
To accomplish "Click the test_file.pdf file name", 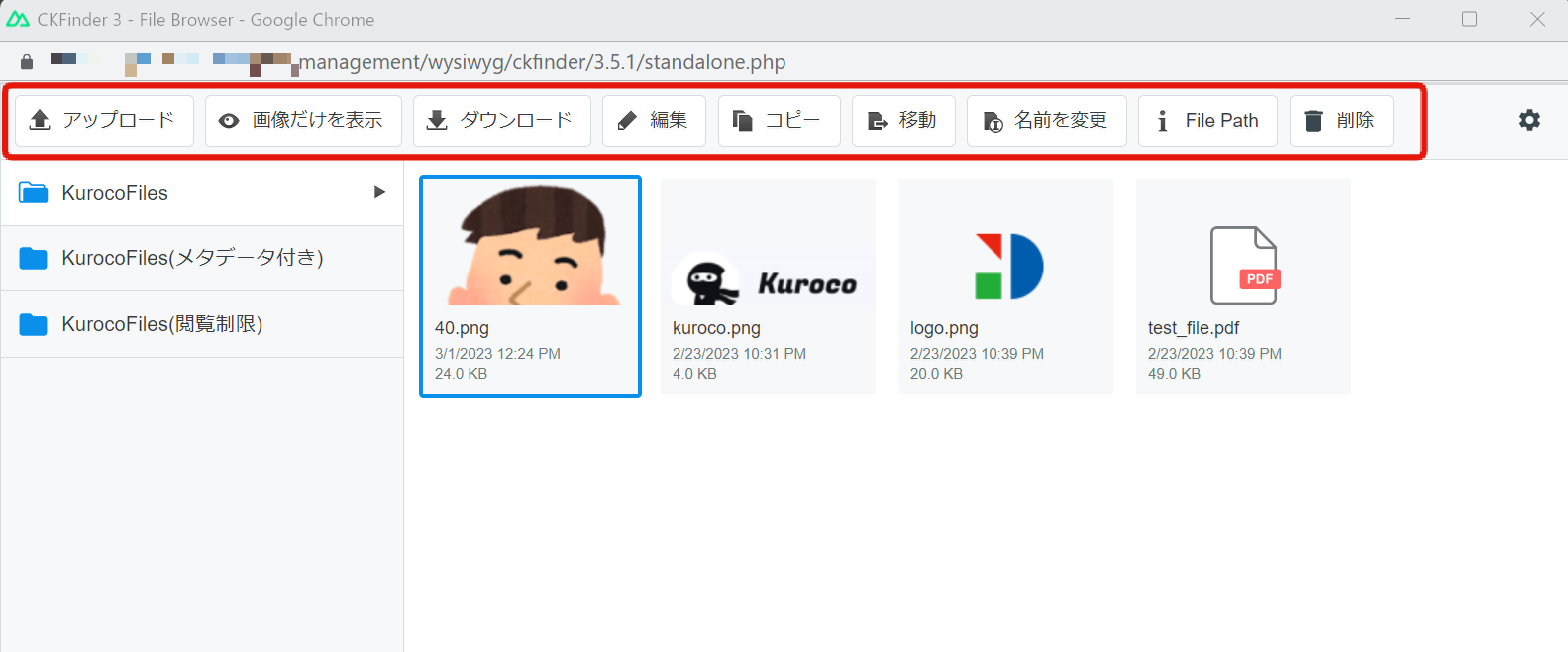I will [x=1194, y=328].
